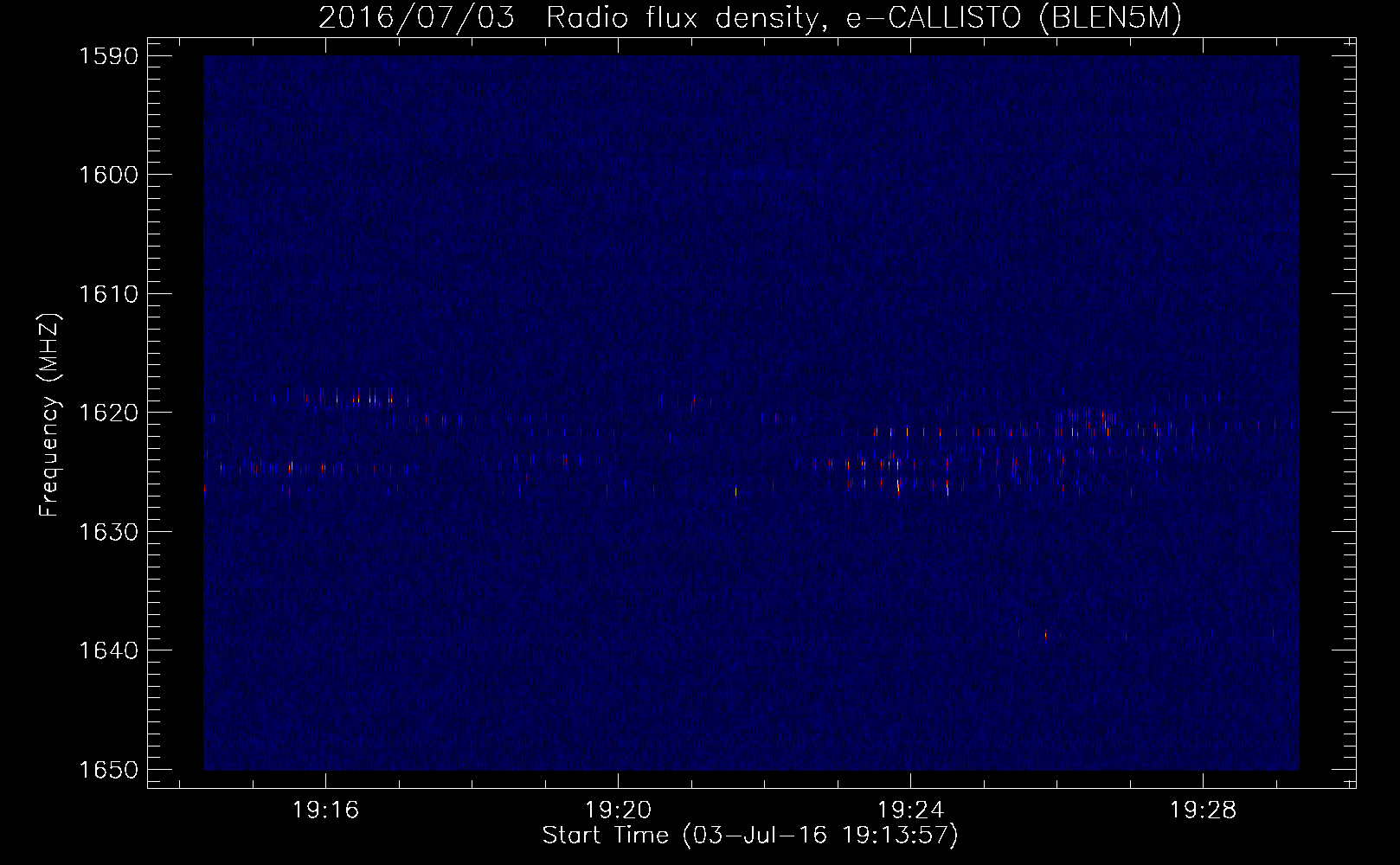Click the 19:16 time tick label
Image resolution: width=1400 pixels, height=865 pixels.
[x=325, y=811]
